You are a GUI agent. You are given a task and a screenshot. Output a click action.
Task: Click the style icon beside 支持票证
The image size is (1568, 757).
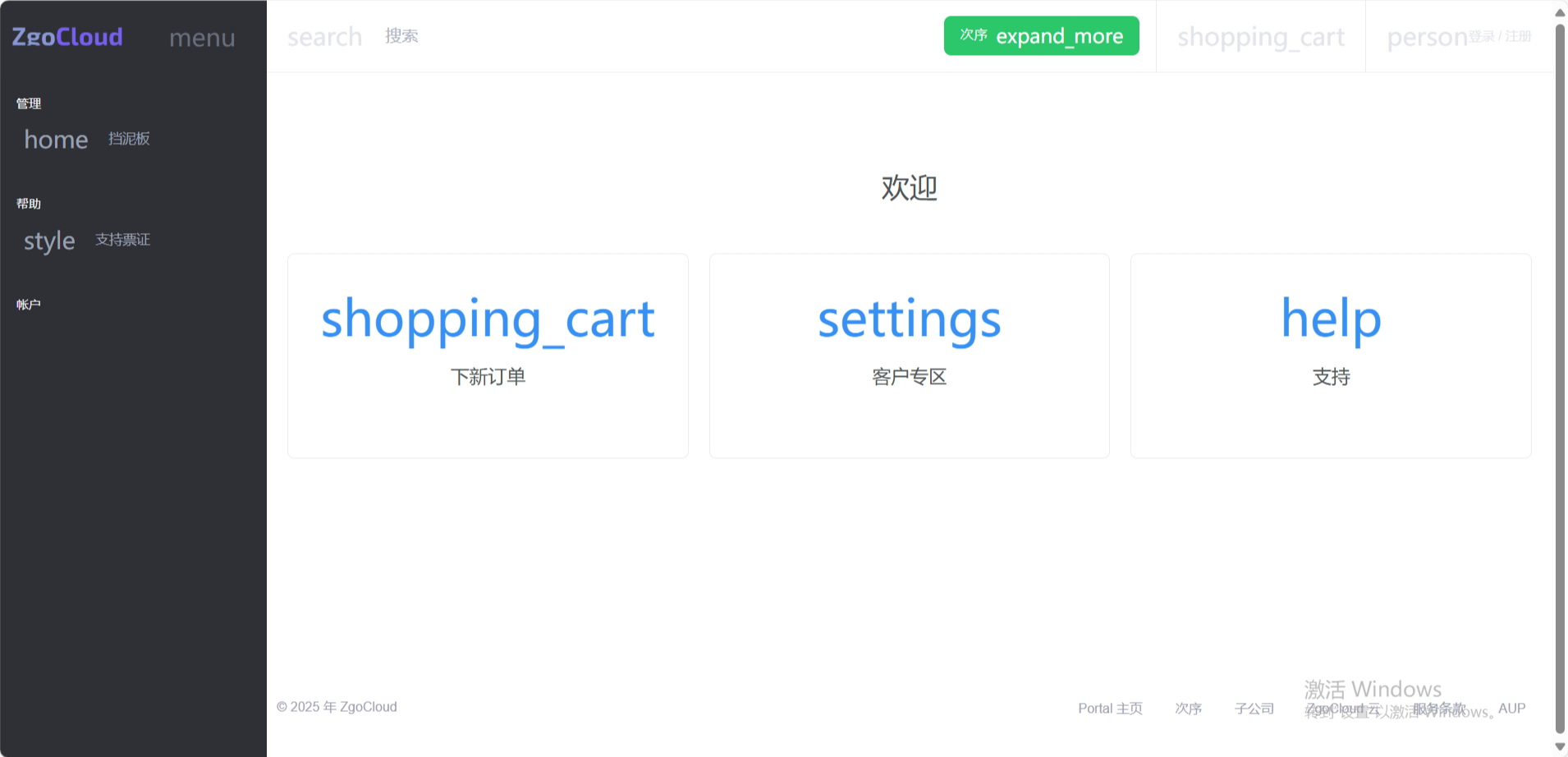click(49, 241)
